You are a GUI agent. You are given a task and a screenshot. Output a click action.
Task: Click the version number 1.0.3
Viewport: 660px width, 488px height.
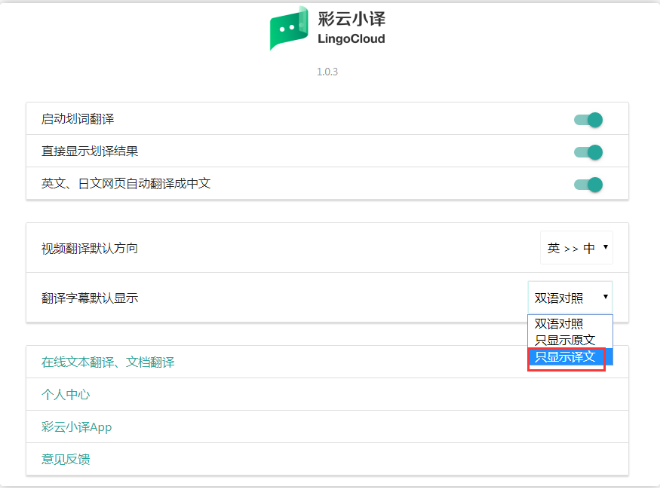327,72
